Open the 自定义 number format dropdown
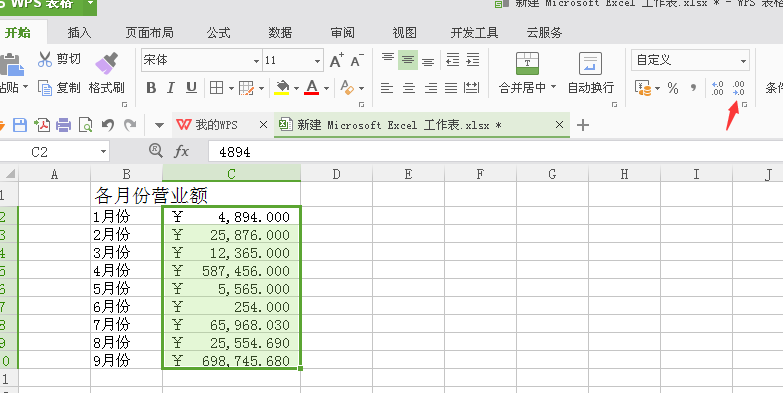 [x=744, y=61]
